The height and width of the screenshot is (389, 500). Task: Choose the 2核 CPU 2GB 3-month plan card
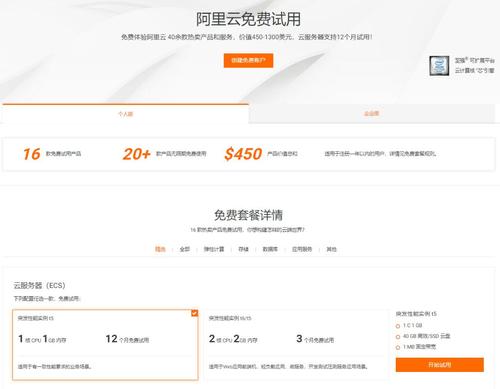click(x=297, y=345)
